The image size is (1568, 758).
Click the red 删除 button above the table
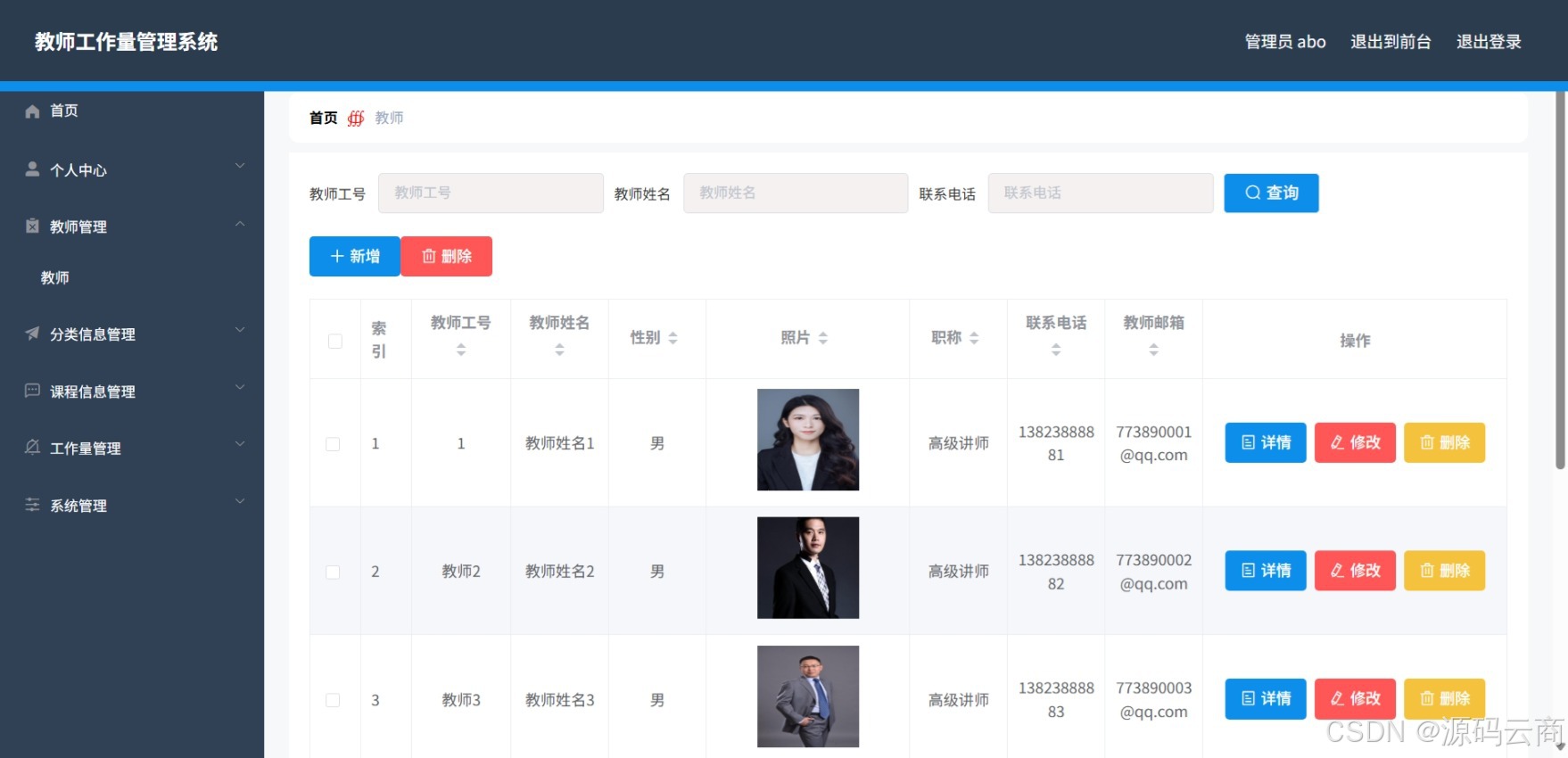click(447, 256)
